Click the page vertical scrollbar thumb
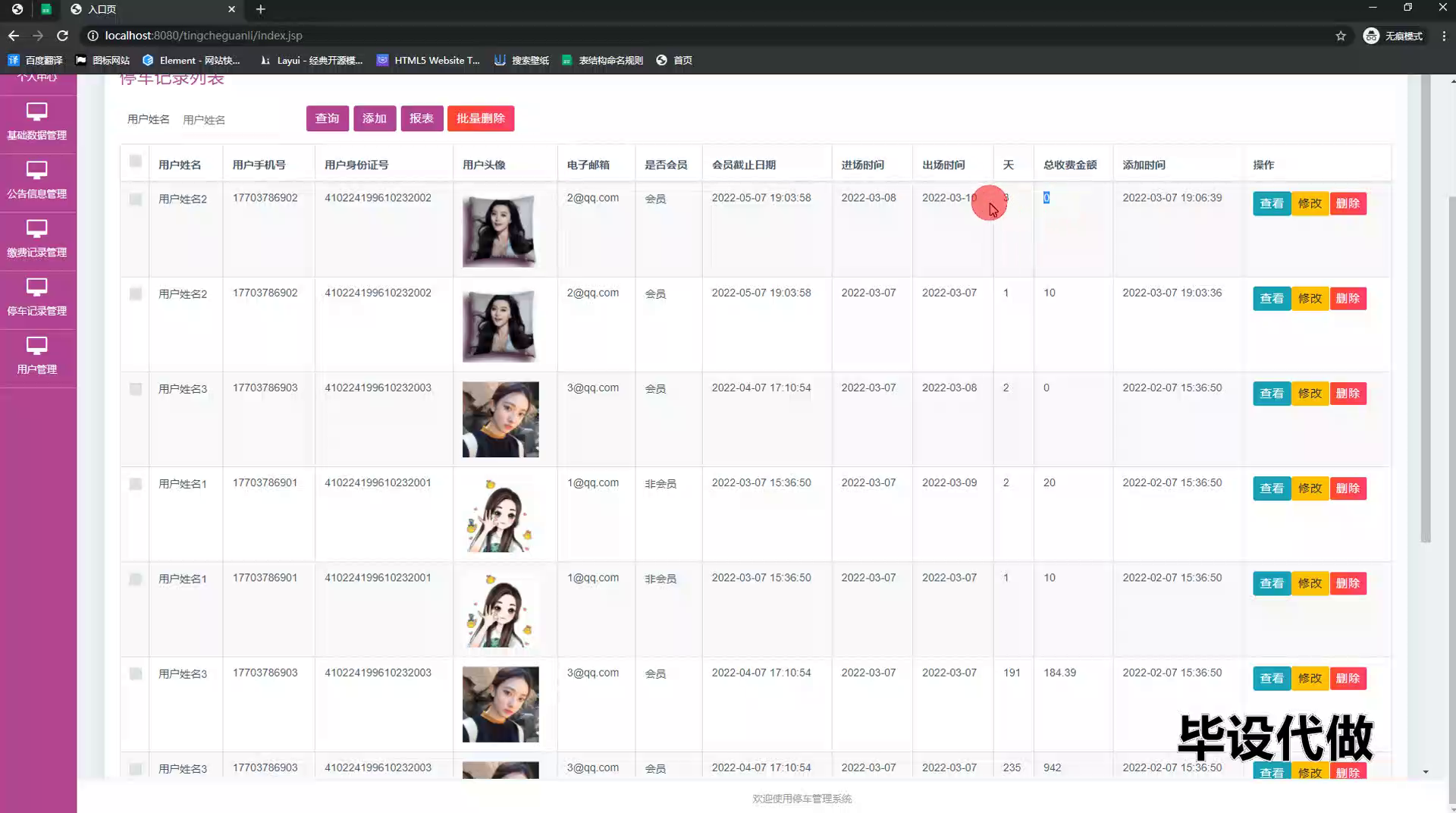This screenshot has width=1456, height=813. 1452,501
